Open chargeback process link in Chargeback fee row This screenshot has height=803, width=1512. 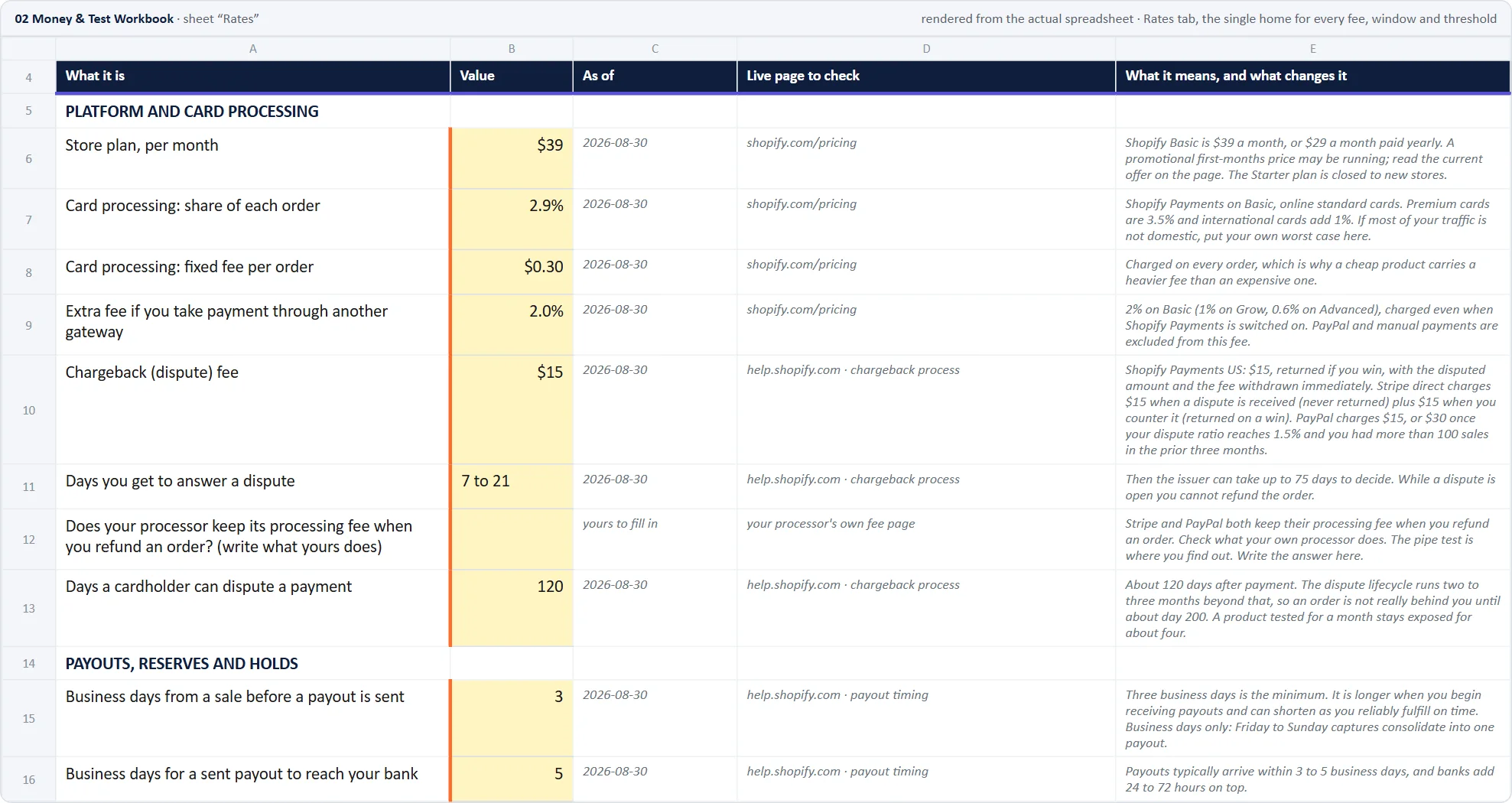click(x=853, y=370)
